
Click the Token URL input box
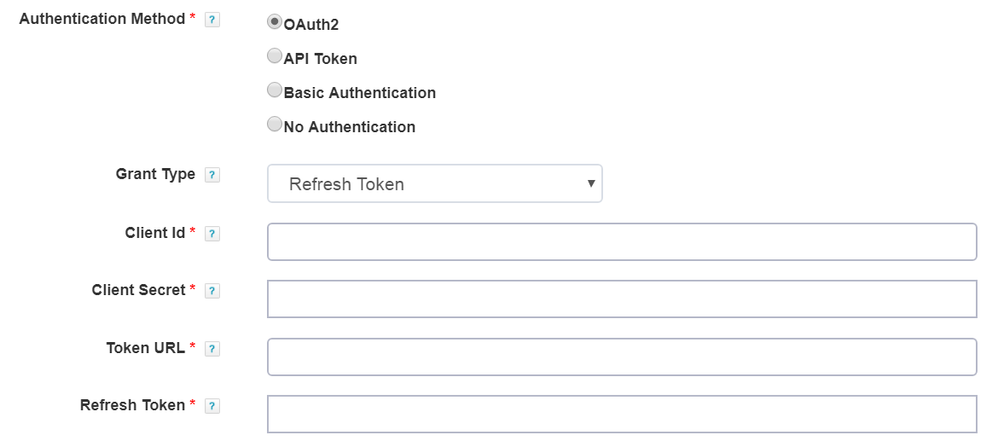pos(621,357)
